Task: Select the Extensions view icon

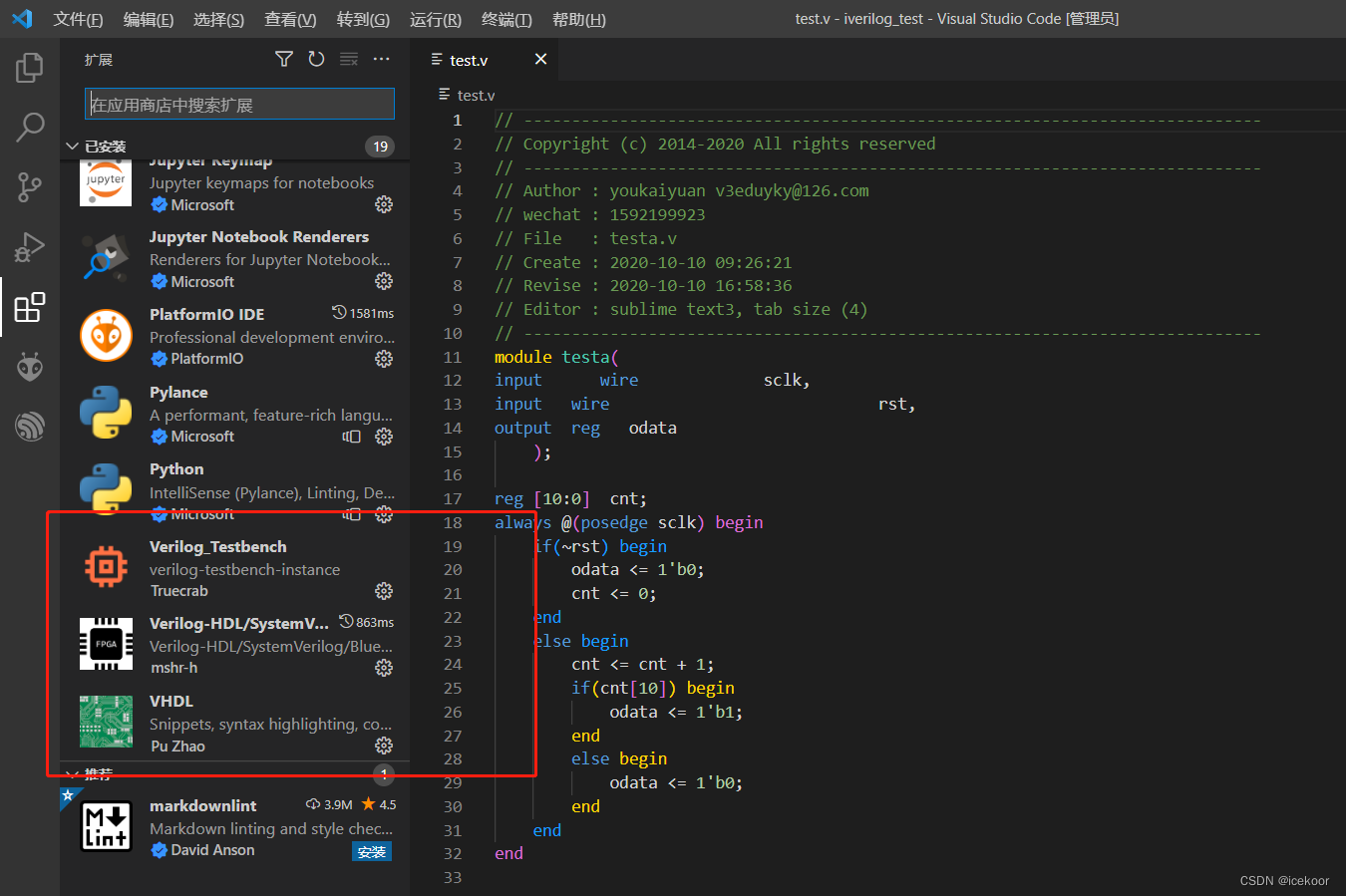Action: point(30,307)
